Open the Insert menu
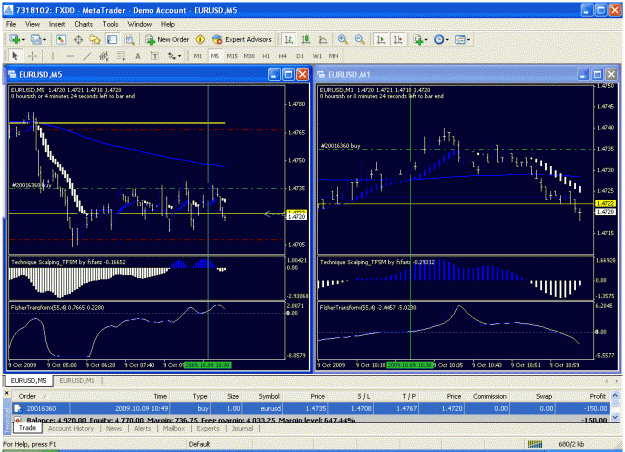The width and height of the screenshot is (625, 452). (x=57, y=24)
